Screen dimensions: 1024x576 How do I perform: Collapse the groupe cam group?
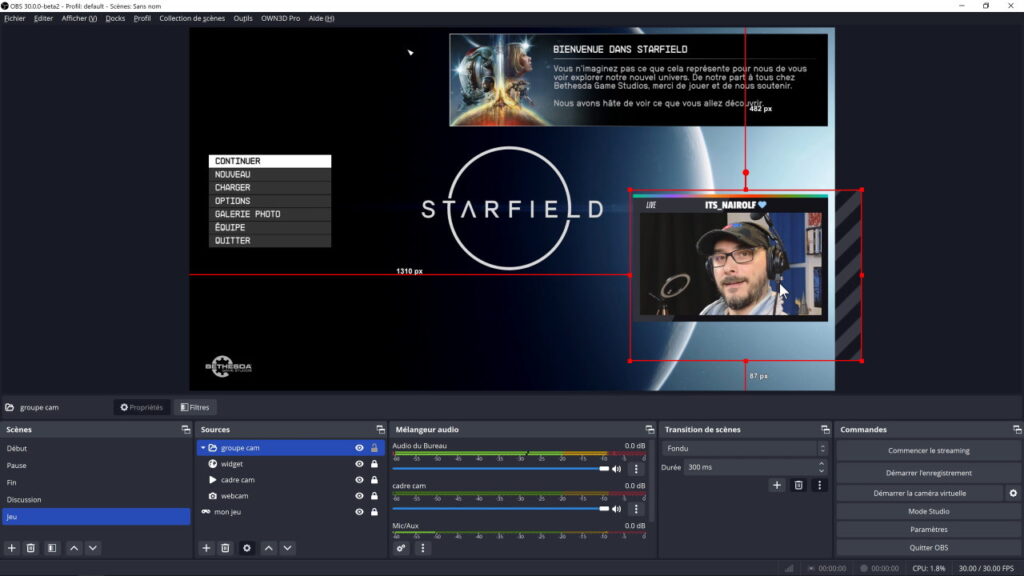203,447
